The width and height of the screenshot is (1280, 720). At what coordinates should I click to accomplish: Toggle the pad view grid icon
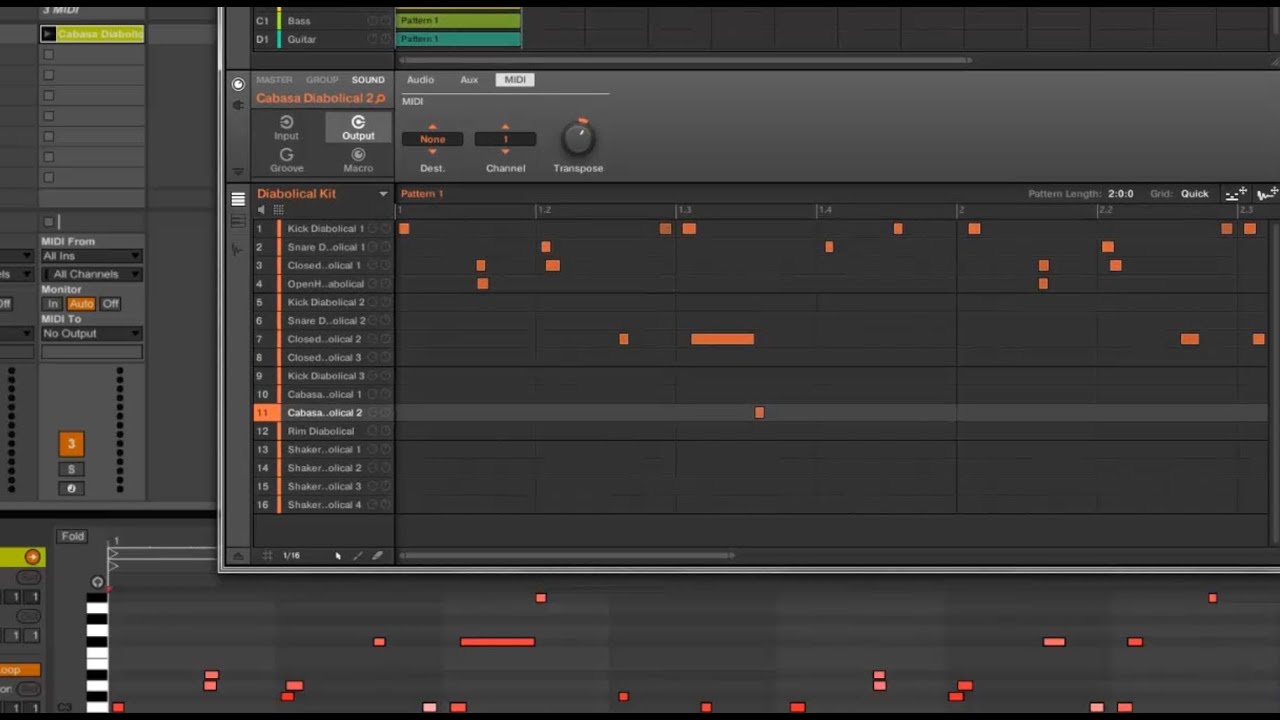click(278, 210)
